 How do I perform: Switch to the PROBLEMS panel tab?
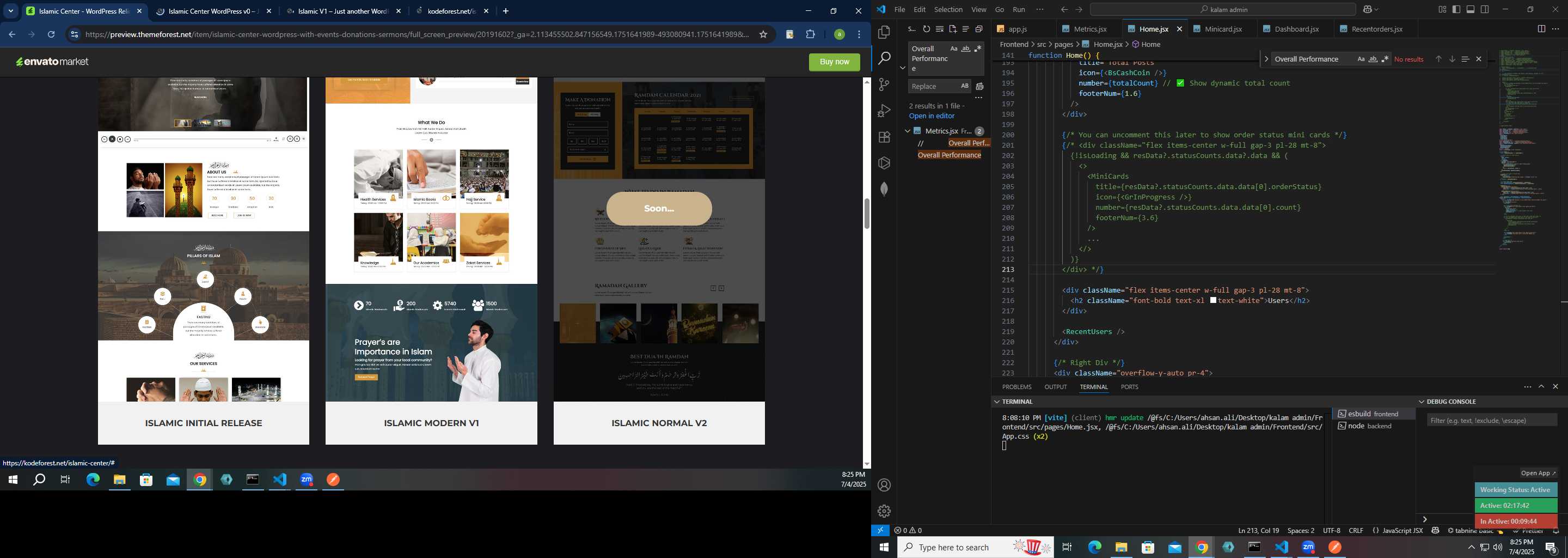pos(1016,387)
